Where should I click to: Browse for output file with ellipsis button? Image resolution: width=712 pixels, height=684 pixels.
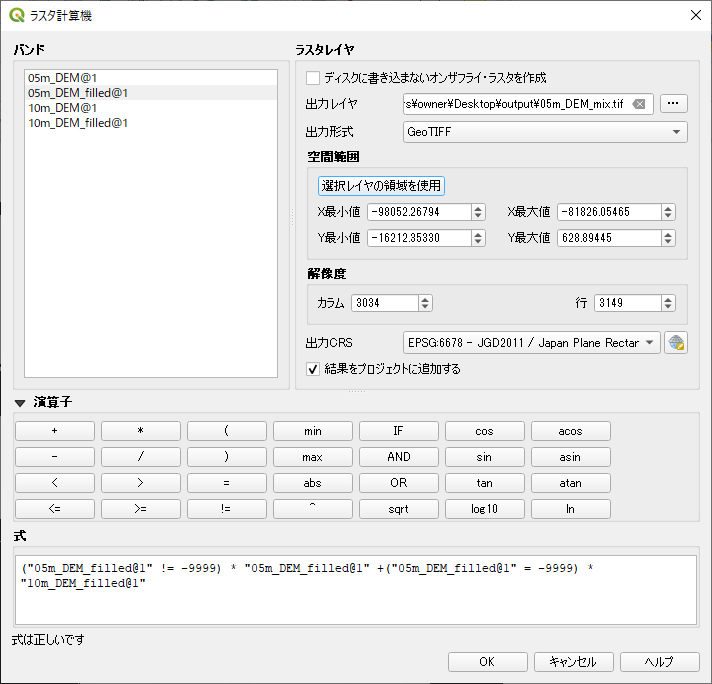click(x=673, y=104)
